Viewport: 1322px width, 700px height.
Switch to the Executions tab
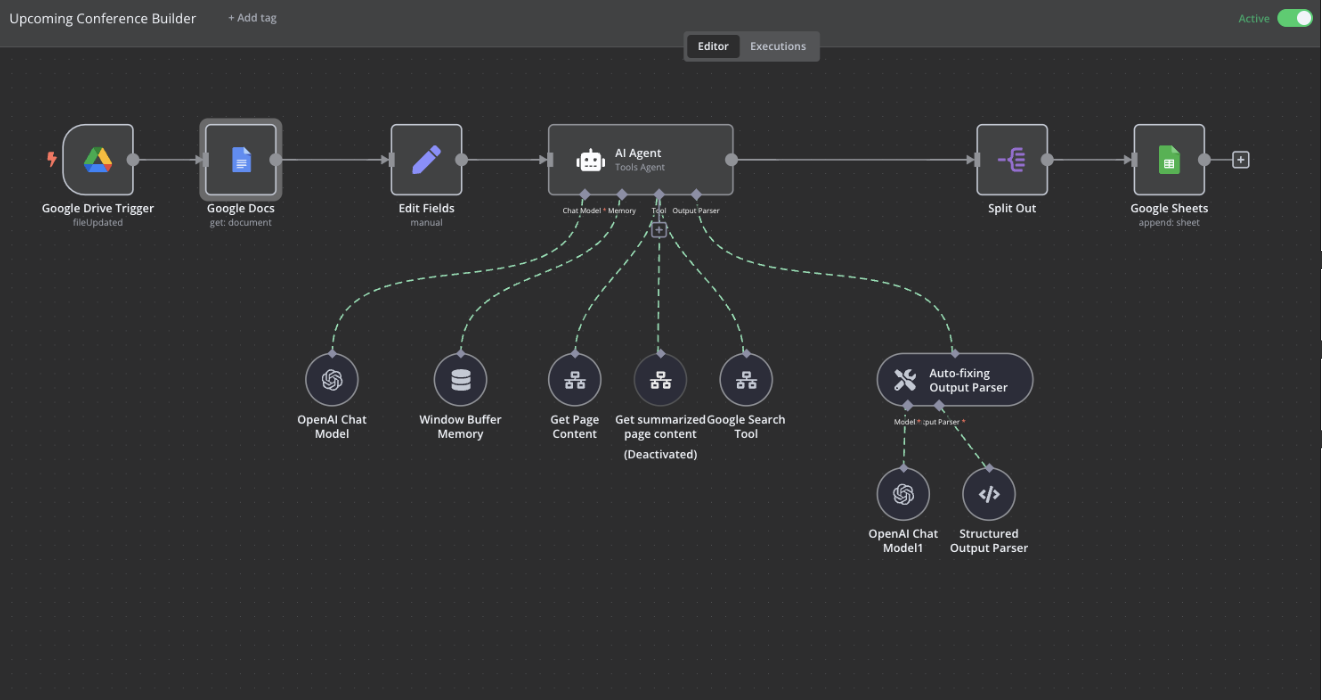(x=778, y=45)
